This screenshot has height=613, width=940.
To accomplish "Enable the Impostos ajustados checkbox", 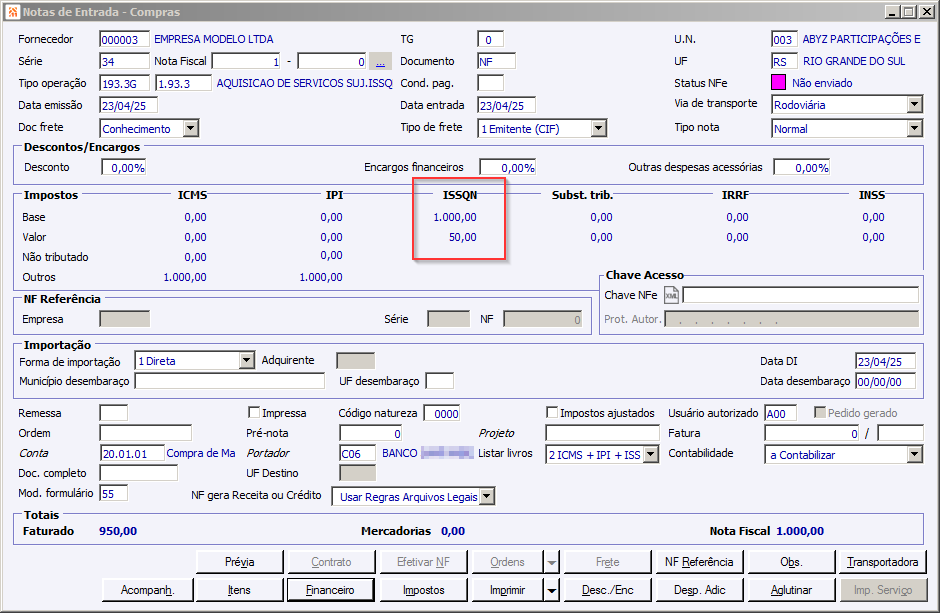I will click(552, 413).
